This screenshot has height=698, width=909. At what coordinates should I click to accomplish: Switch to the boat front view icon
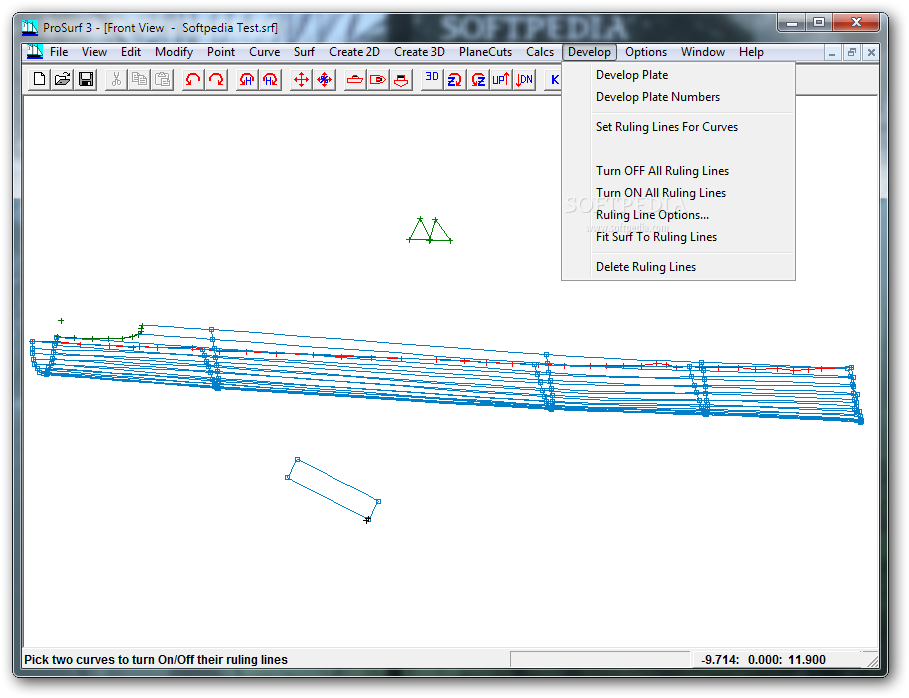(401, 79)
